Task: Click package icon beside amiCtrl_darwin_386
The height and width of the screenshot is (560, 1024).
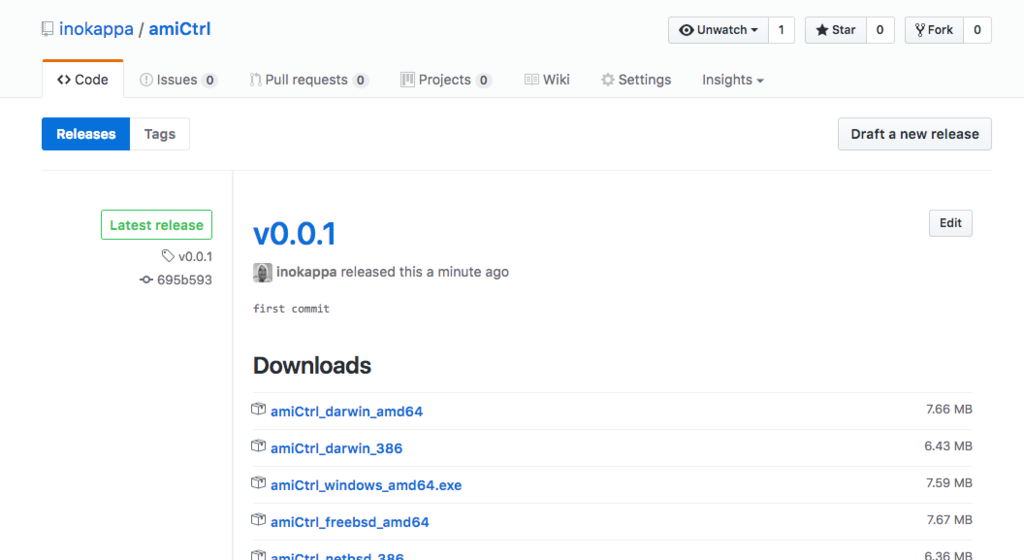Action: pos(259,446)
